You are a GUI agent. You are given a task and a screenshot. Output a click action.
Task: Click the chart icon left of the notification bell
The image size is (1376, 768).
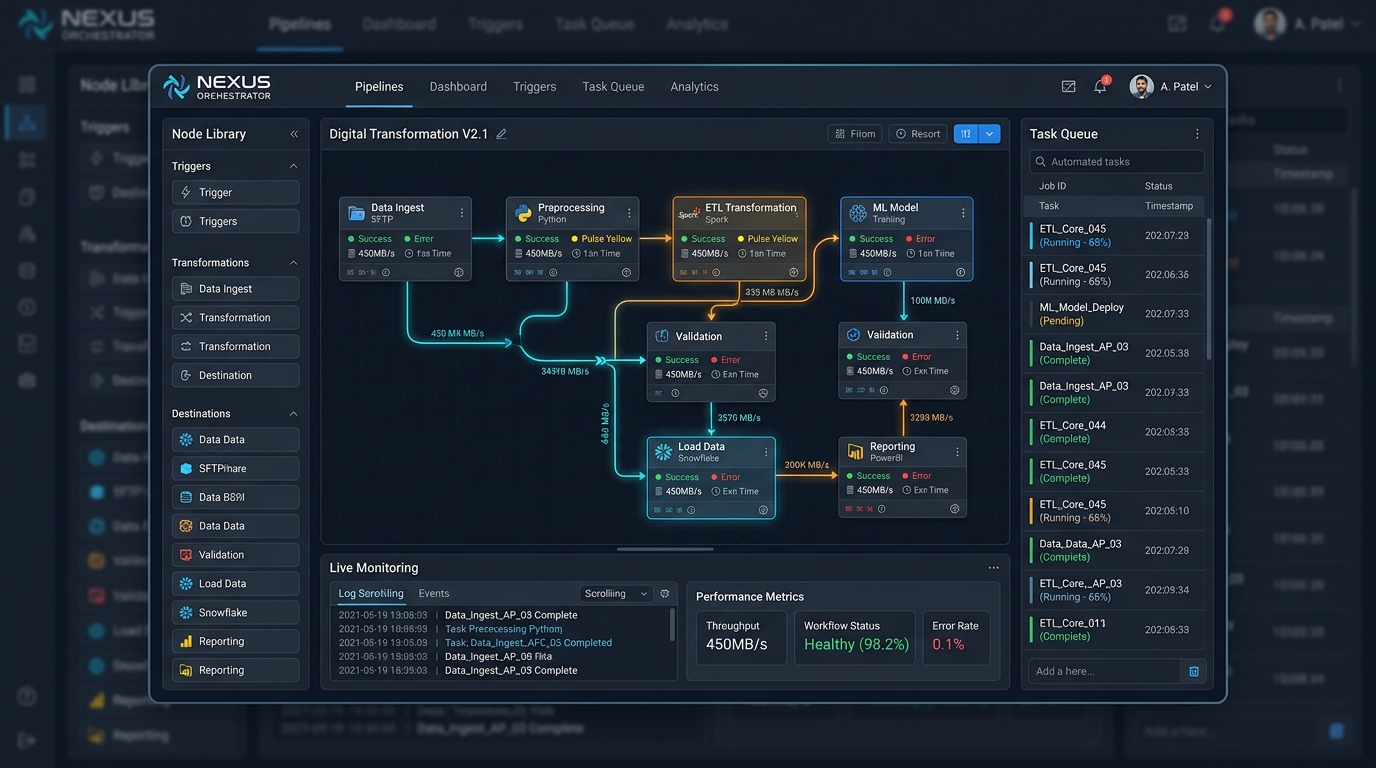[x=1068, y=87]
